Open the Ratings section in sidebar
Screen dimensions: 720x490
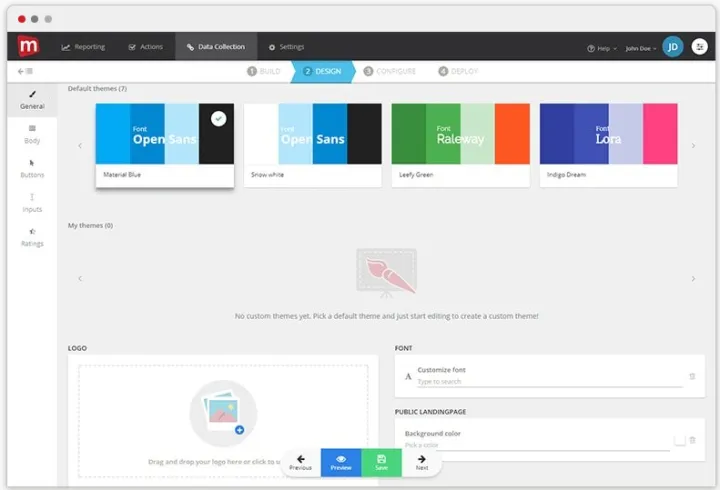[32, 237]
